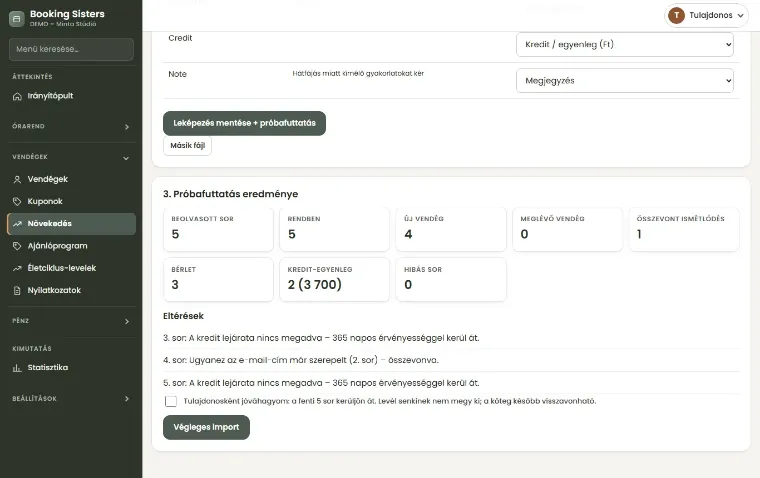Click the Kuponok tag icon
The image size is (760, 478).
pos(17,202)
